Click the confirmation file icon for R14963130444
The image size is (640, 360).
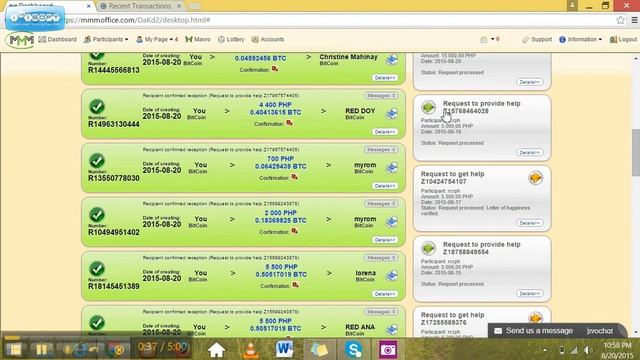[289, 123]
